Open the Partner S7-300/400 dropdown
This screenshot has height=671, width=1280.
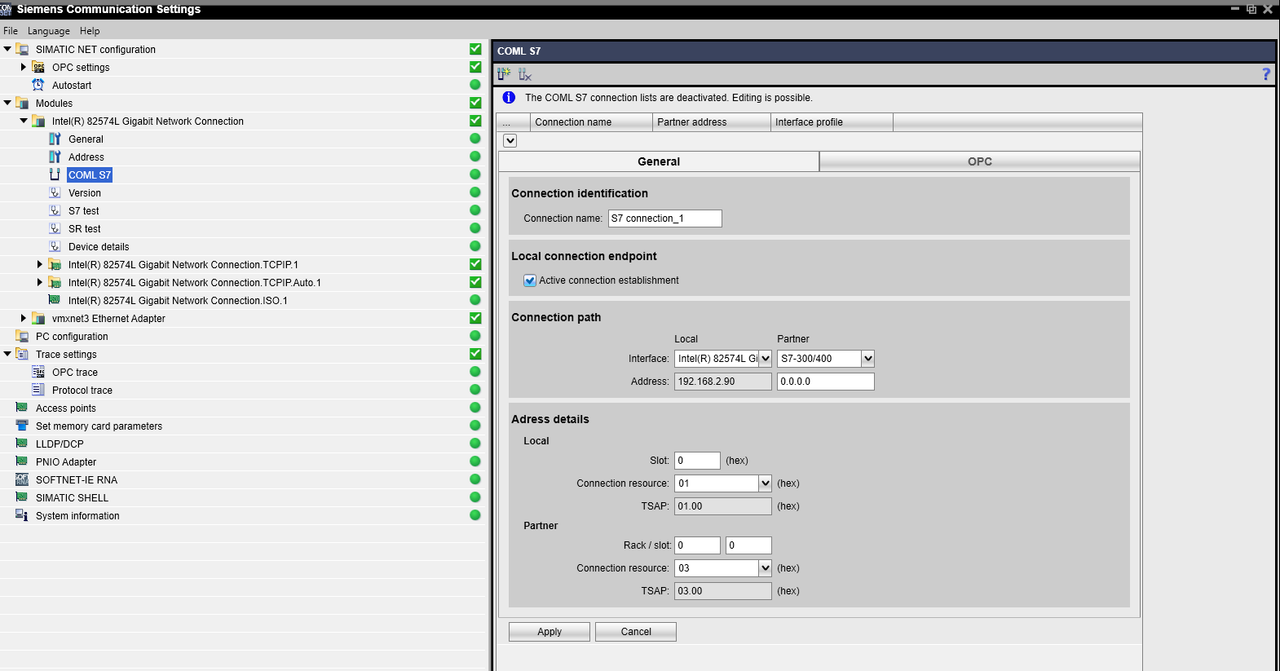pyautogui.click(x=868, y=358)
